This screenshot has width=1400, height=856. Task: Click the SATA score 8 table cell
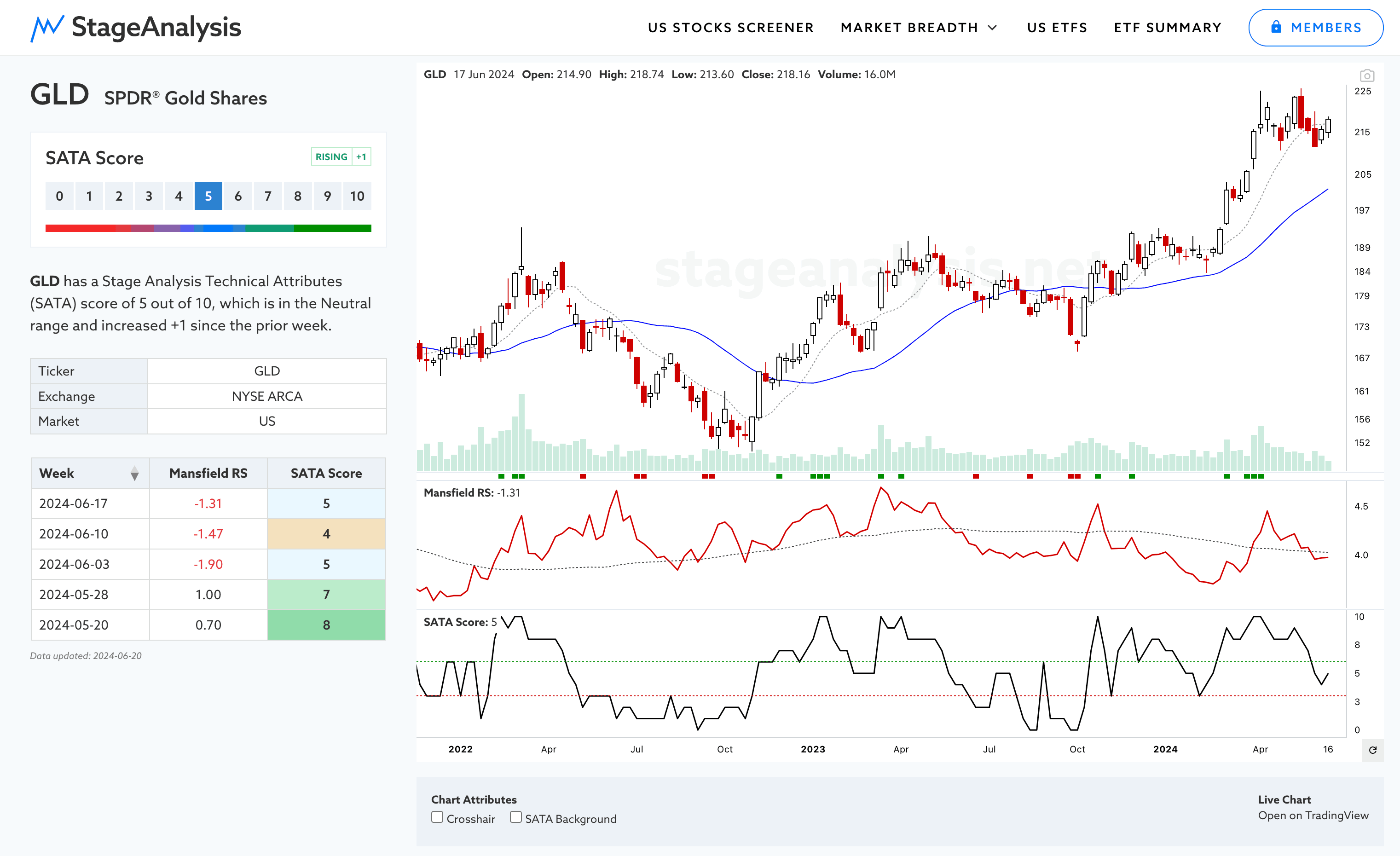(326, 625)
